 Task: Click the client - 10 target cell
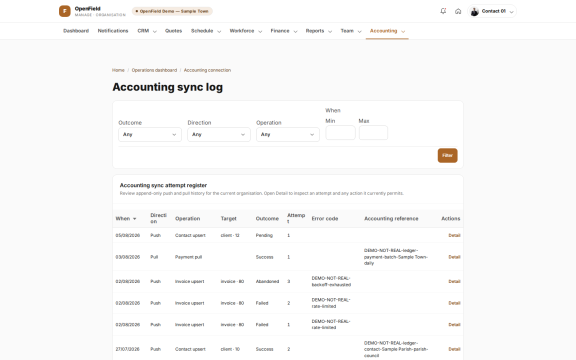230,349
